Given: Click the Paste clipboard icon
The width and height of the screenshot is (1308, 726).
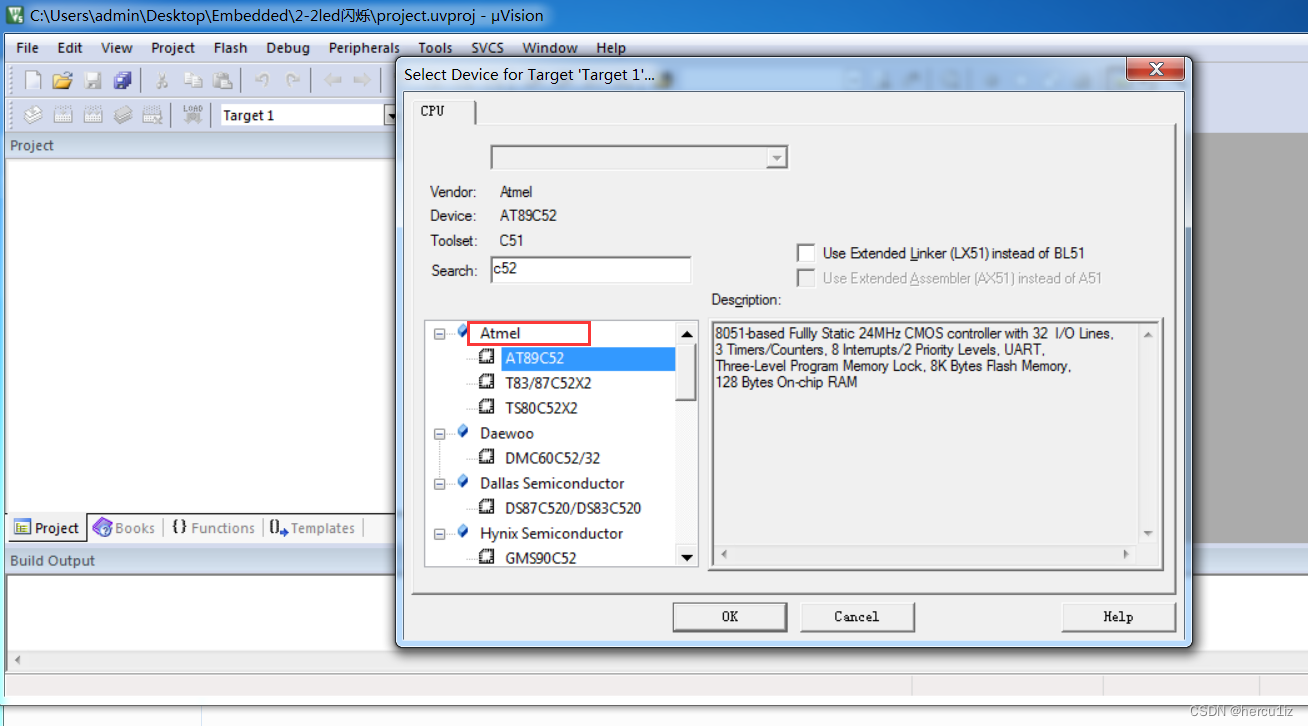Looking at the screenshot, I should [x=223, y=81].
